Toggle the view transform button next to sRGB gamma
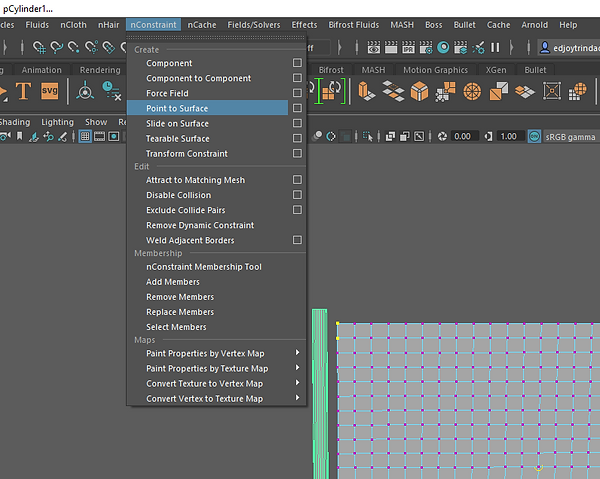 point(534,136)
